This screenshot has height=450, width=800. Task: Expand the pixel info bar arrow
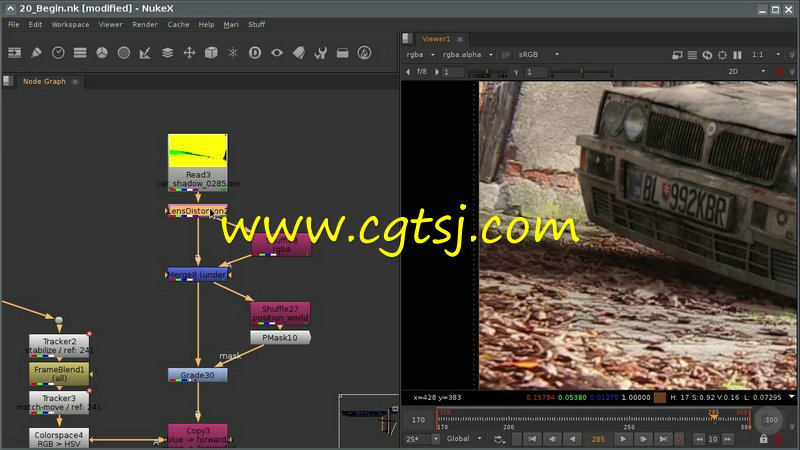(791, 396)
